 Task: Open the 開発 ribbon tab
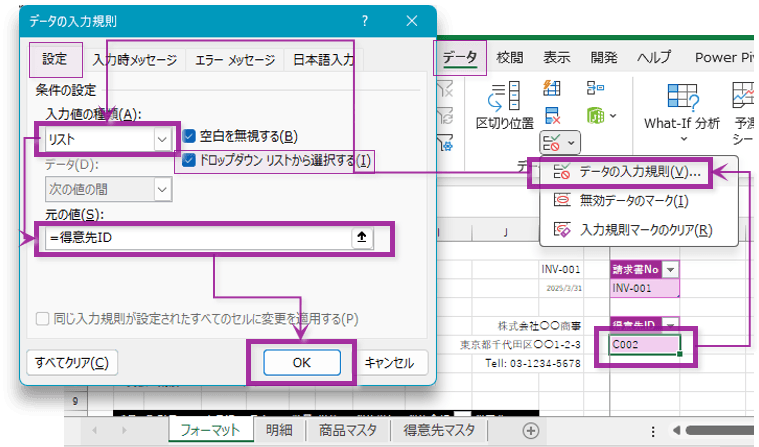tap(604, 58)
